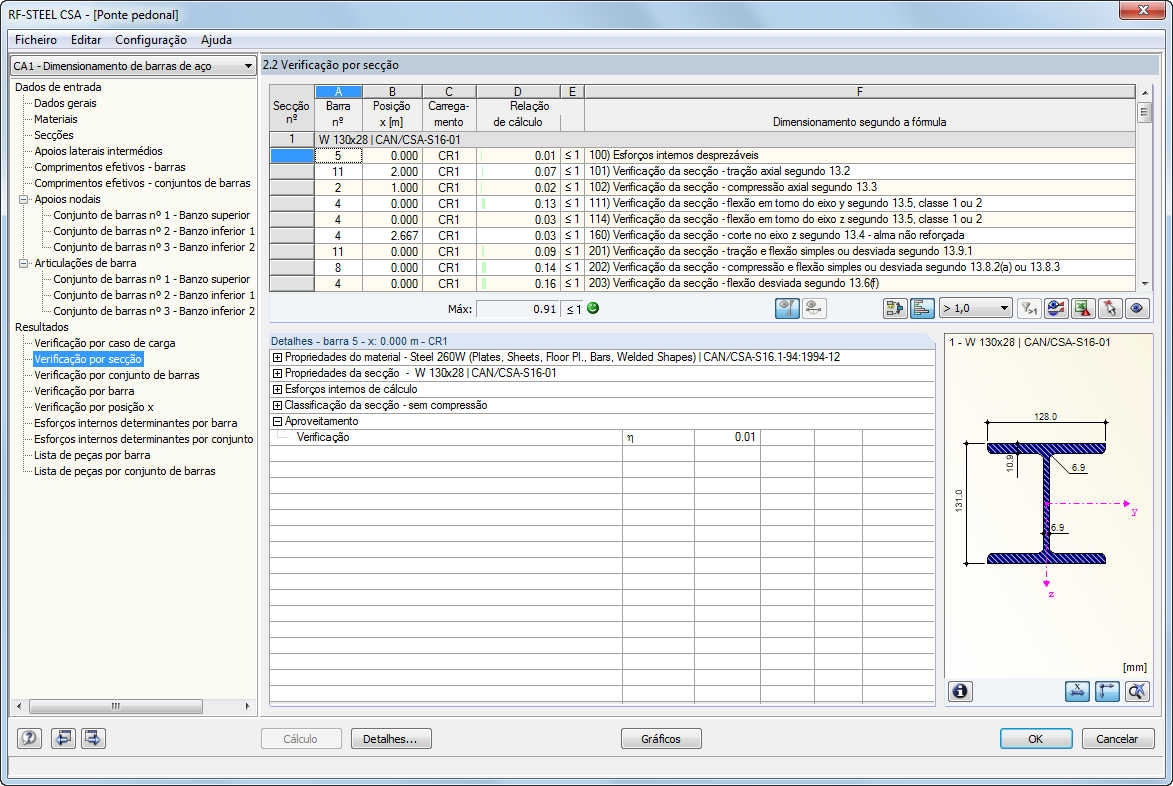Image resolution: width=1173 pixels, height=786 pixels.
Task: Click the help question mark icon
Action: (29, 738)
